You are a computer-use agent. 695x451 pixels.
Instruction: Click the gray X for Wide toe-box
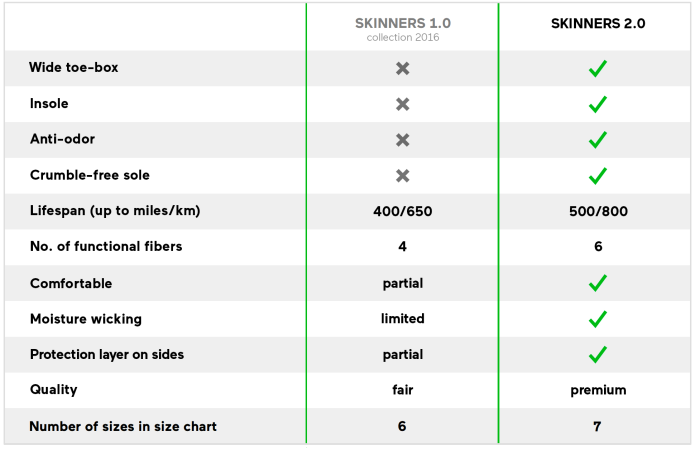(x=402, y=69)
